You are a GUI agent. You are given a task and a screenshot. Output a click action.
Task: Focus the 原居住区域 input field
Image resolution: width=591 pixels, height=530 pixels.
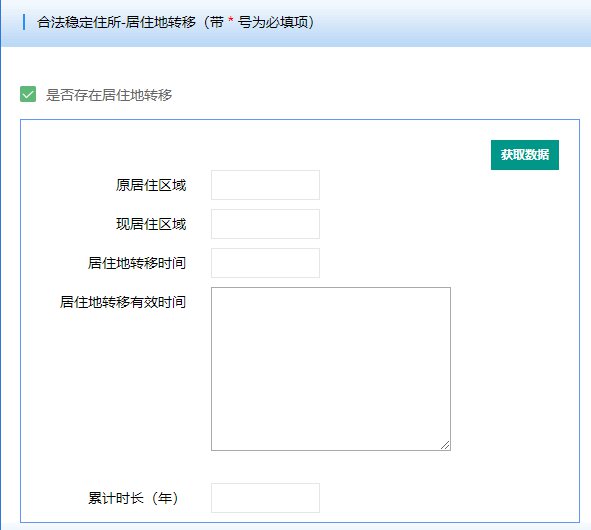point(265,185)
